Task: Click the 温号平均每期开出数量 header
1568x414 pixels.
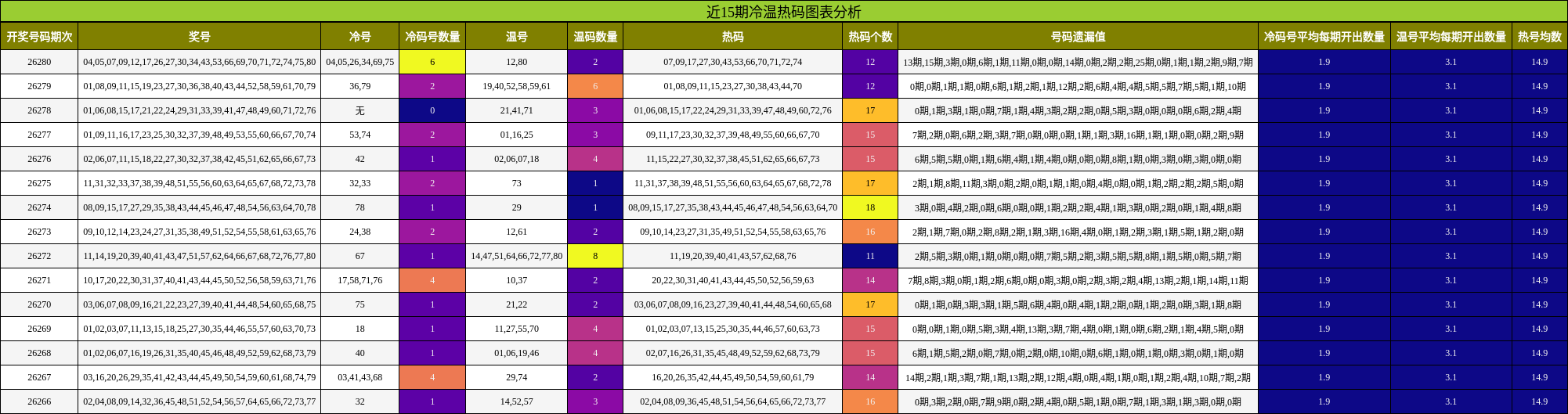Action: (x=1451, y=37)
